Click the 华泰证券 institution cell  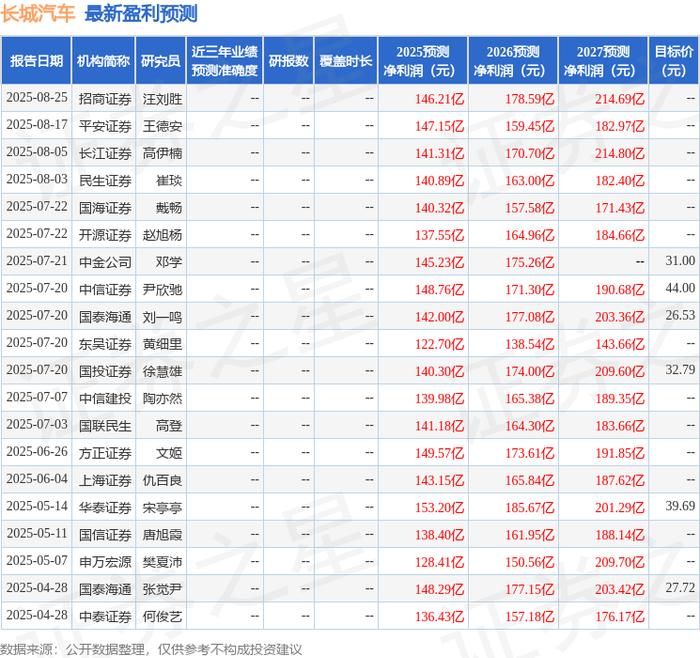[105, 508]
